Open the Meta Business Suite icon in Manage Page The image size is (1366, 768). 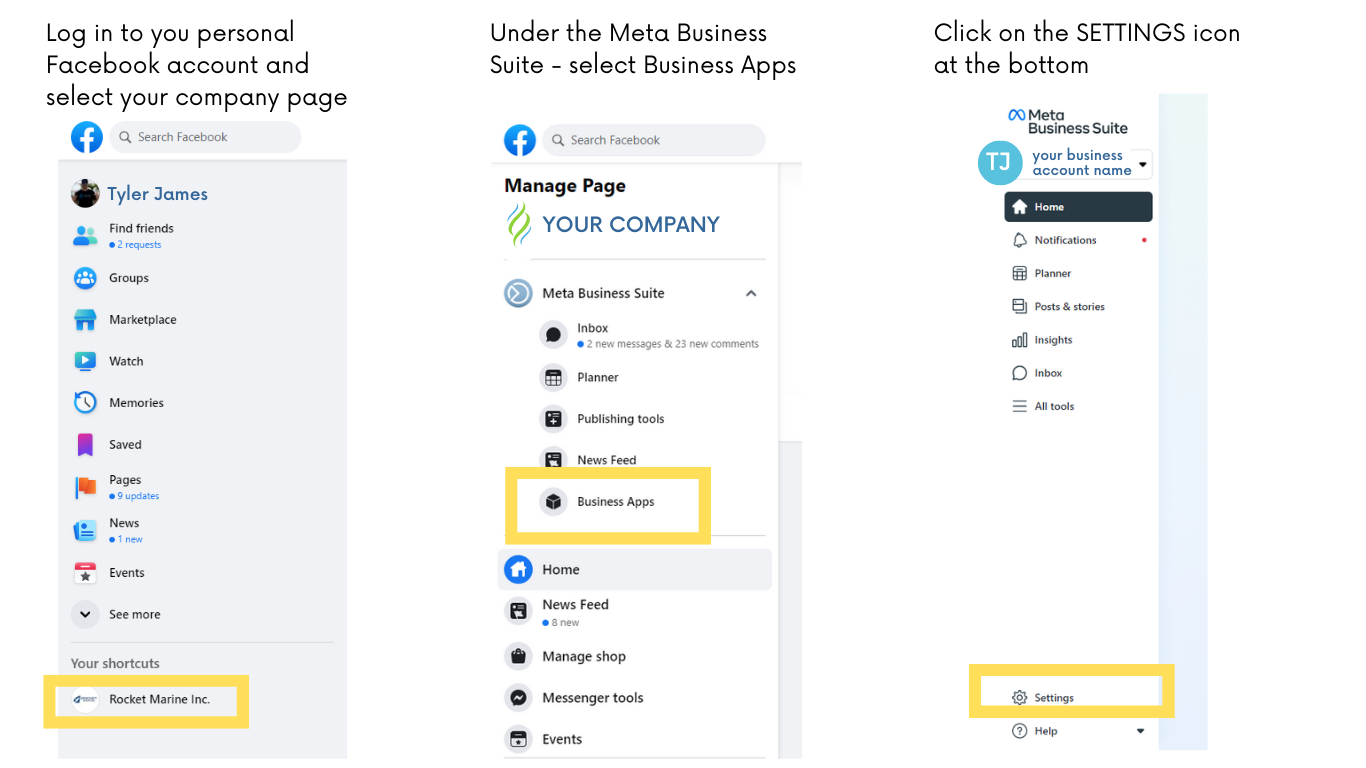coord(518,293)
